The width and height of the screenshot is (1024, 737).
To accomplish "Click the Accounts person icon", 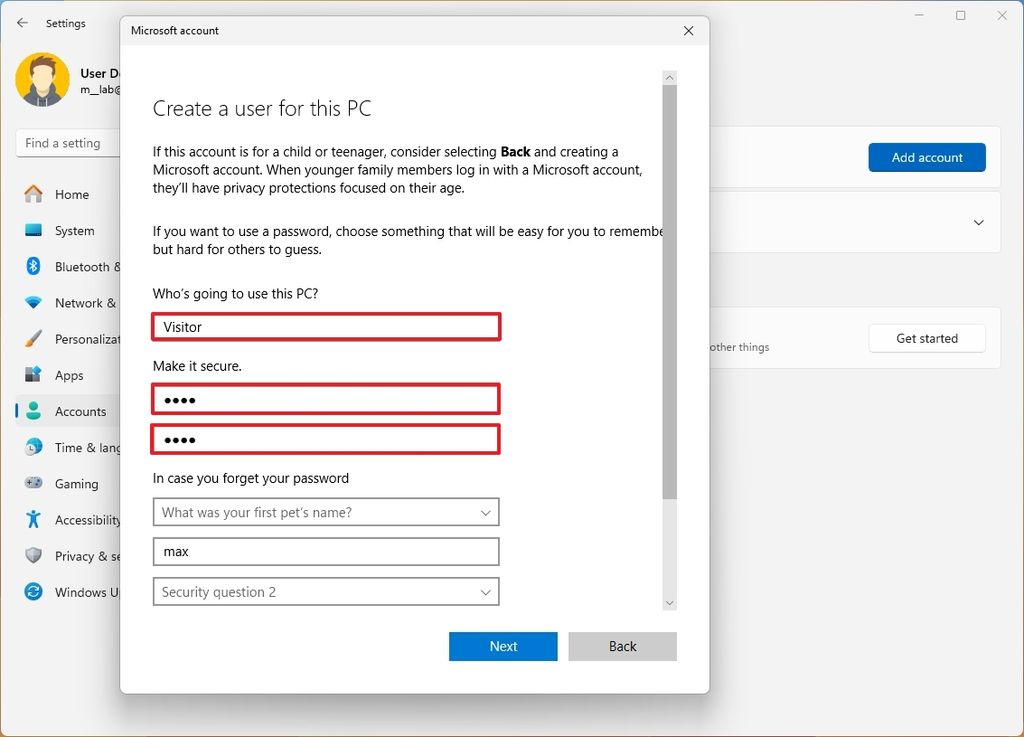I will pyautogui.click(x=33, y=411).
